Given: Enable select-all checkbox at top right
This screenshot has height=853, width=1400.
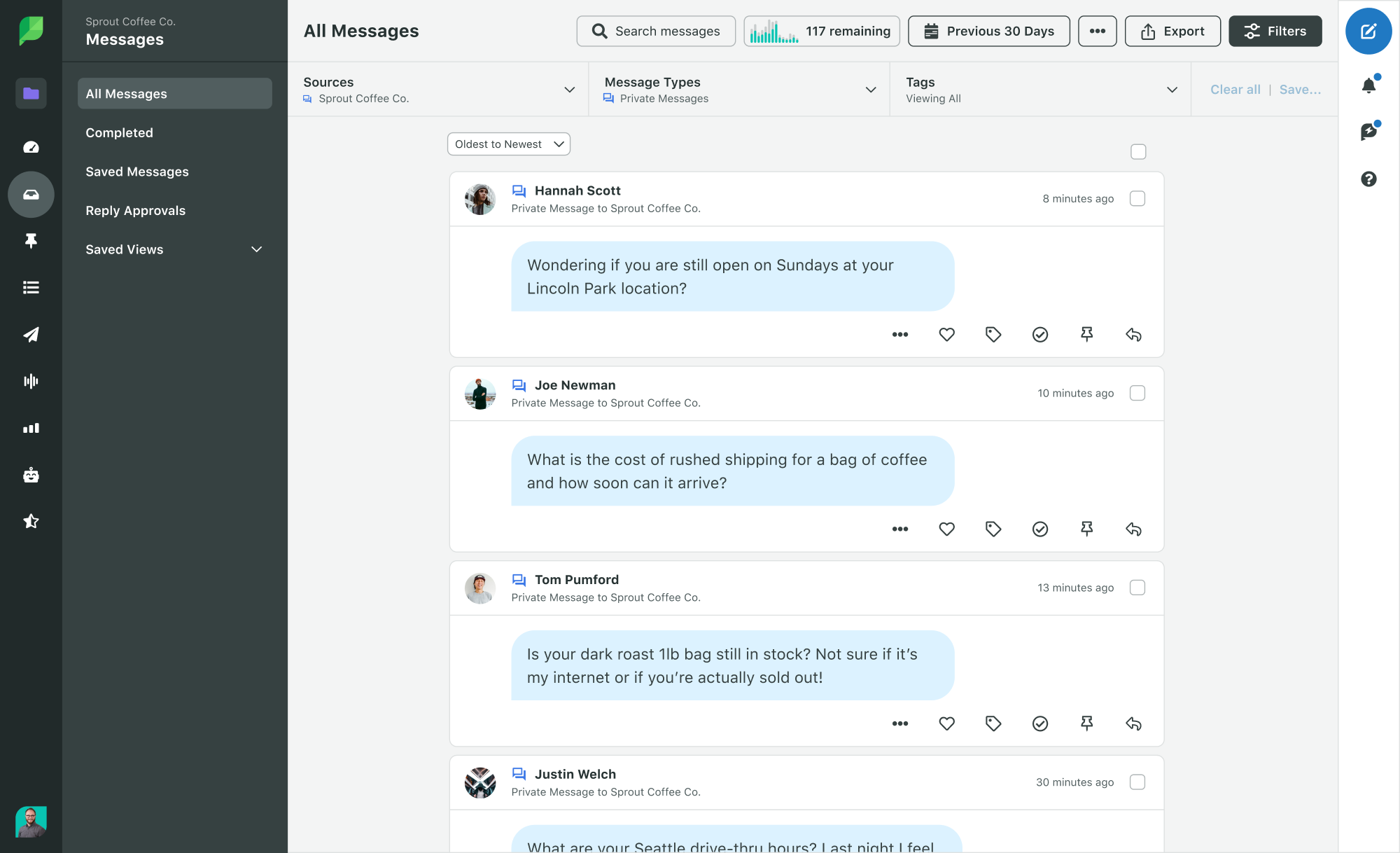Looking at the screenshot, I should coord(1138,152).
